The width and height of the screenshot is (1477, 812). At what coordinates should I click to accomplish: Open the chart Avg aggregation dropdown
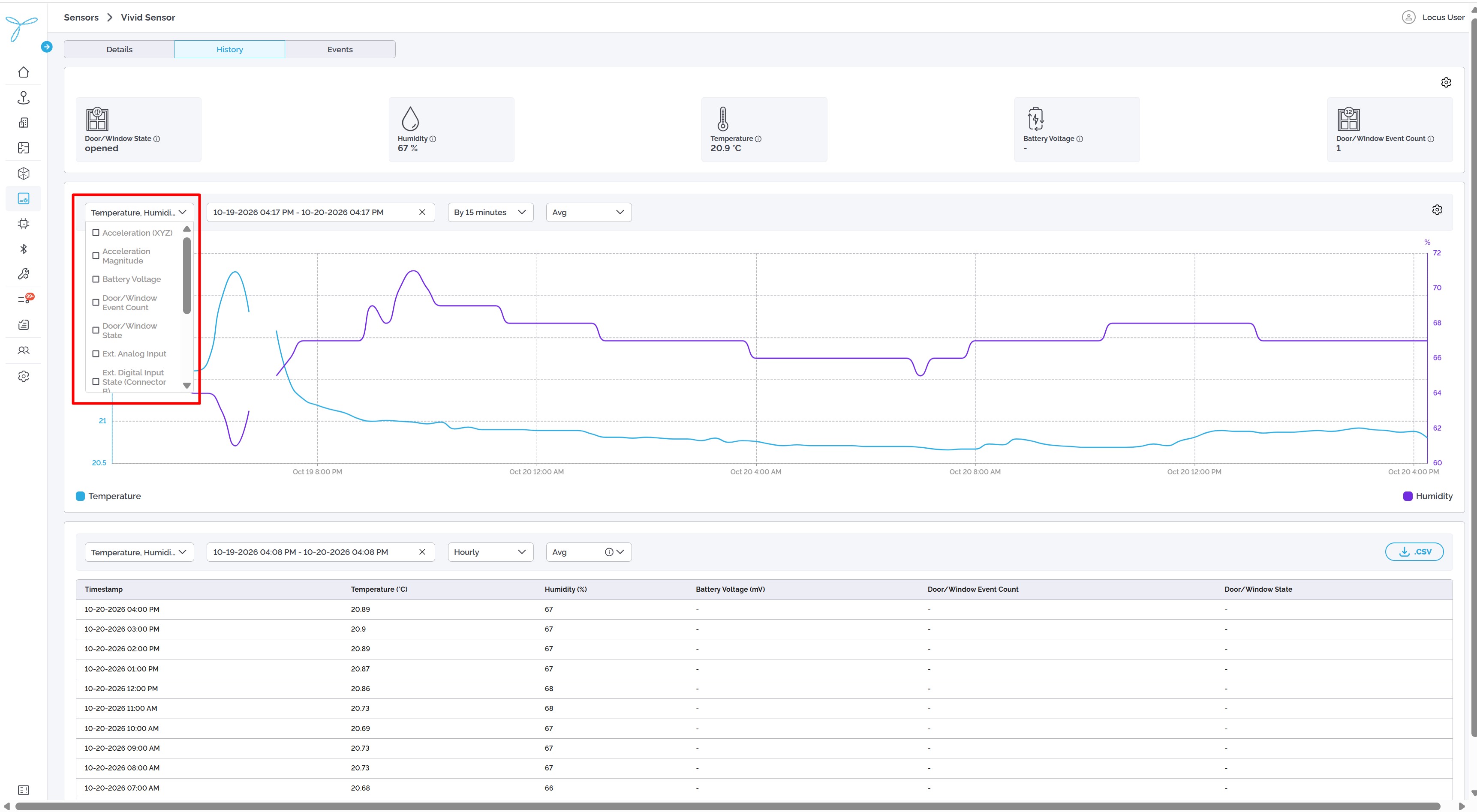[588, 212]
